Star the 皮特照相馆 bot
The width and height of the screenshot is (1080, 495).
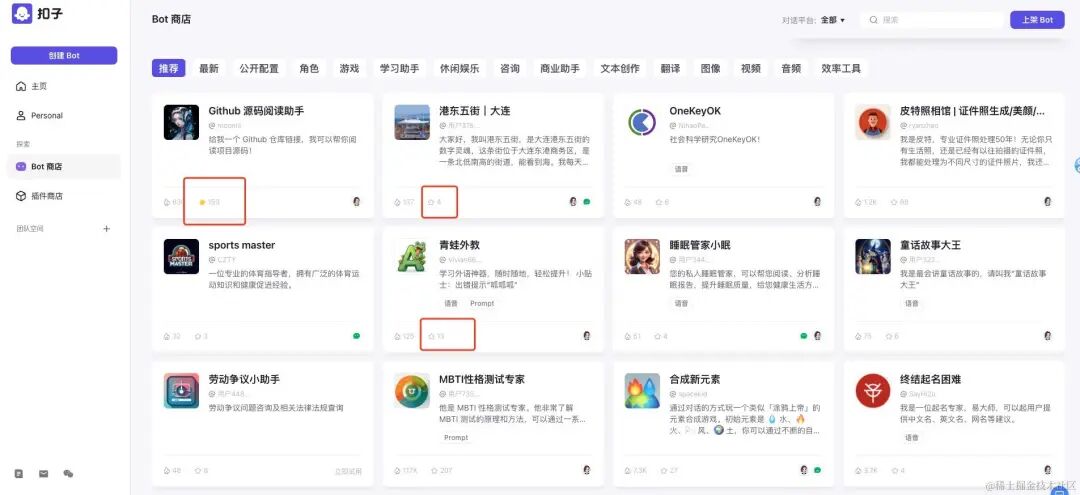tap(893, 202)
